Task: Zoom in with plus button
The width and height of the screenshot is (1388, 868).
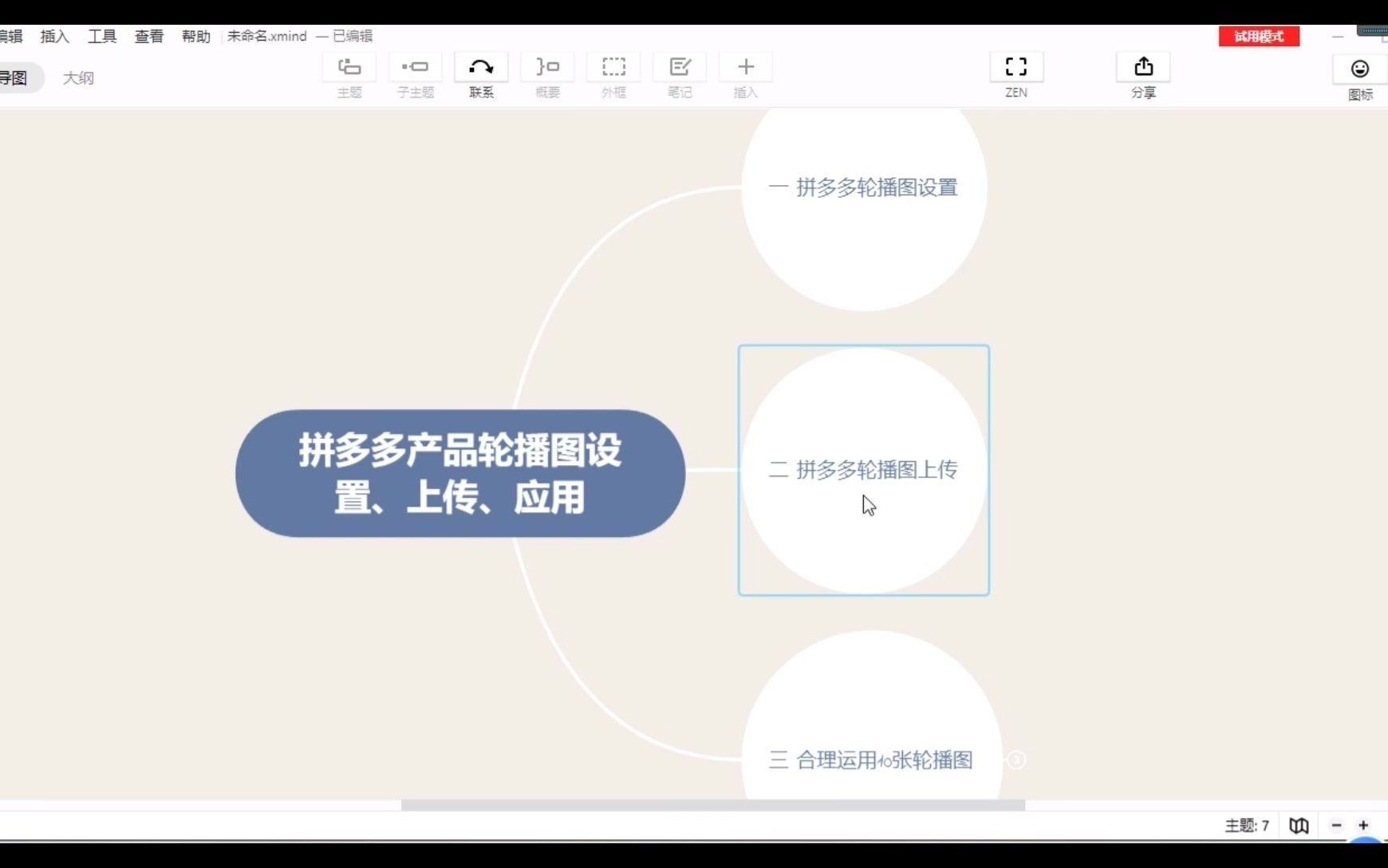Action: (x=1363, y=826)
